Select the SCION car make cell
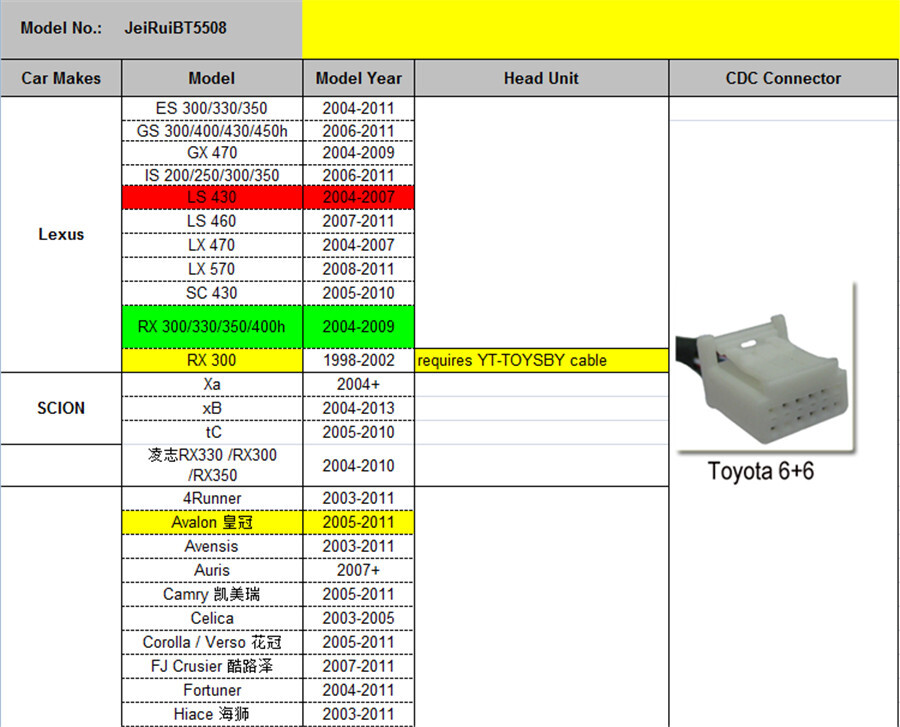This screenshot has height=727, width=900. [x=61, y=408]
